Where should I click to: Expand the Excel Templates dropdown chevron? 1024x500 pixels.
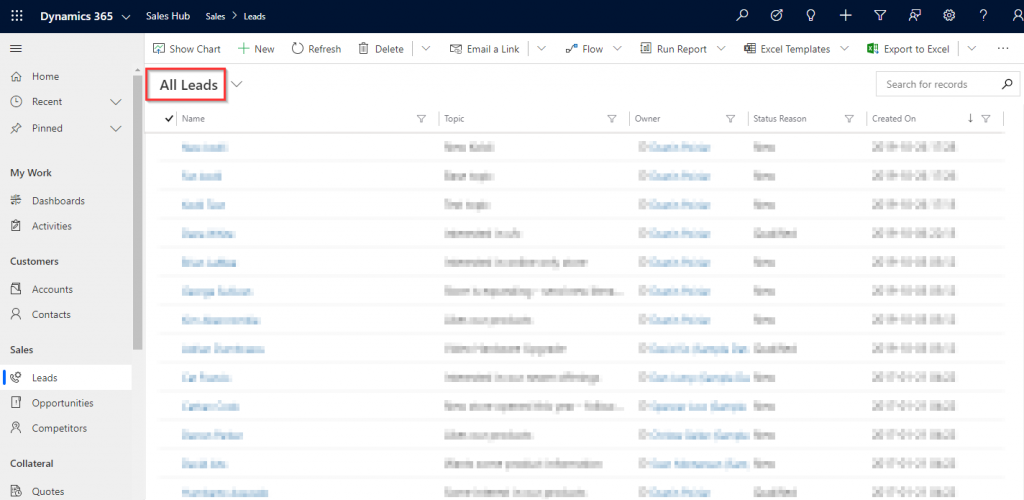click(x=844, y=49)
